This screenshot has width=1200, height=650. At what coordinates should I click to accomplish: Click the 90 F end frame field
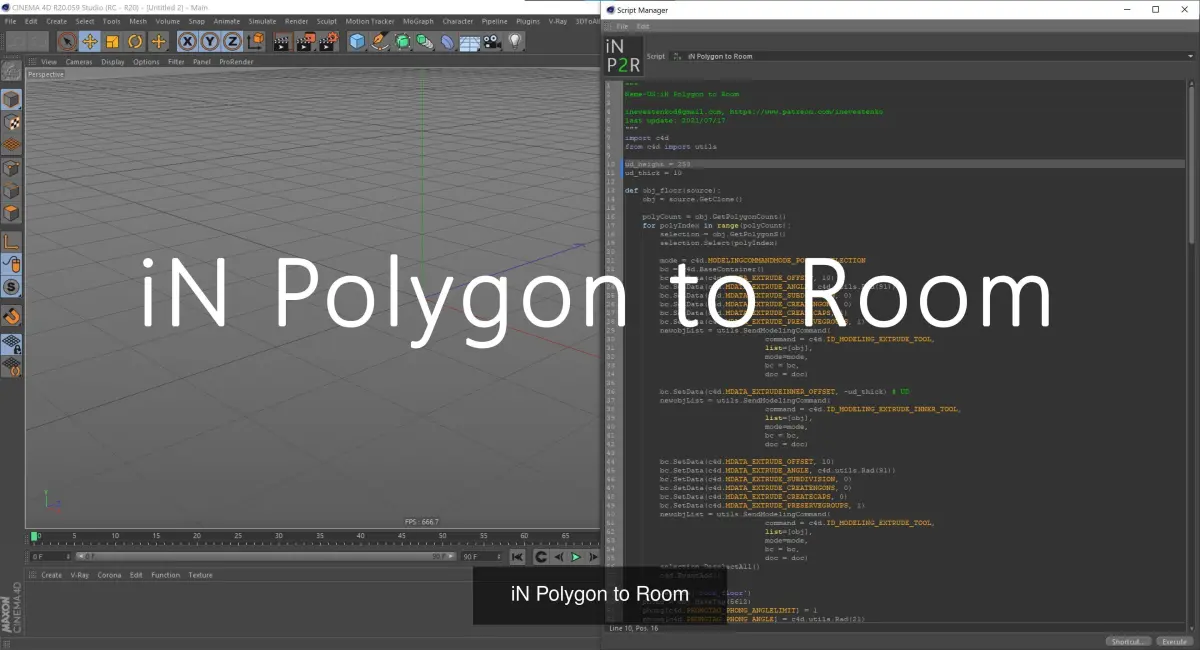(x=480, y=556)
